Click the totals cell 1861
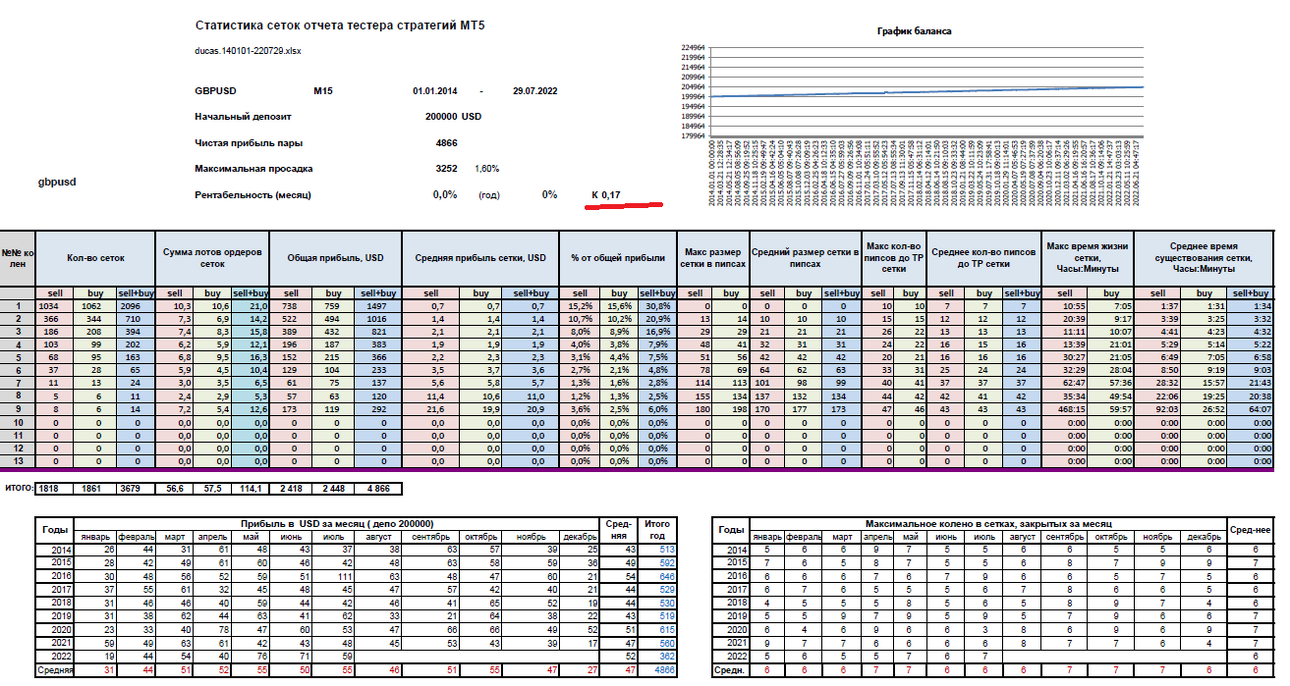Viewport: 1290px width, 686px height. point(95,488)
